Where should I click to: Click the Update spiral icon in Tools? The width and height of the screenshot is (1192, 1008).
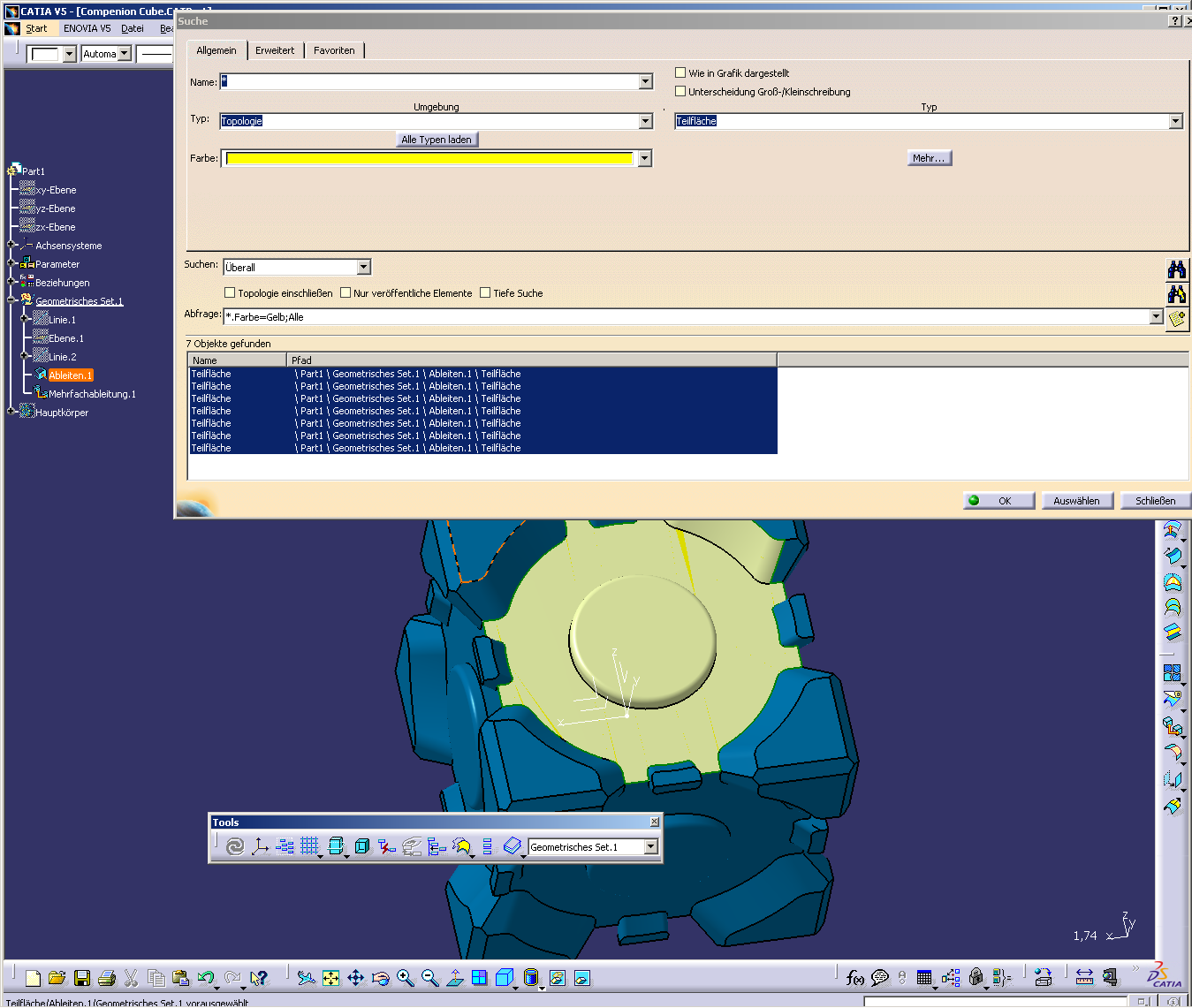click(x=235, y=846)
